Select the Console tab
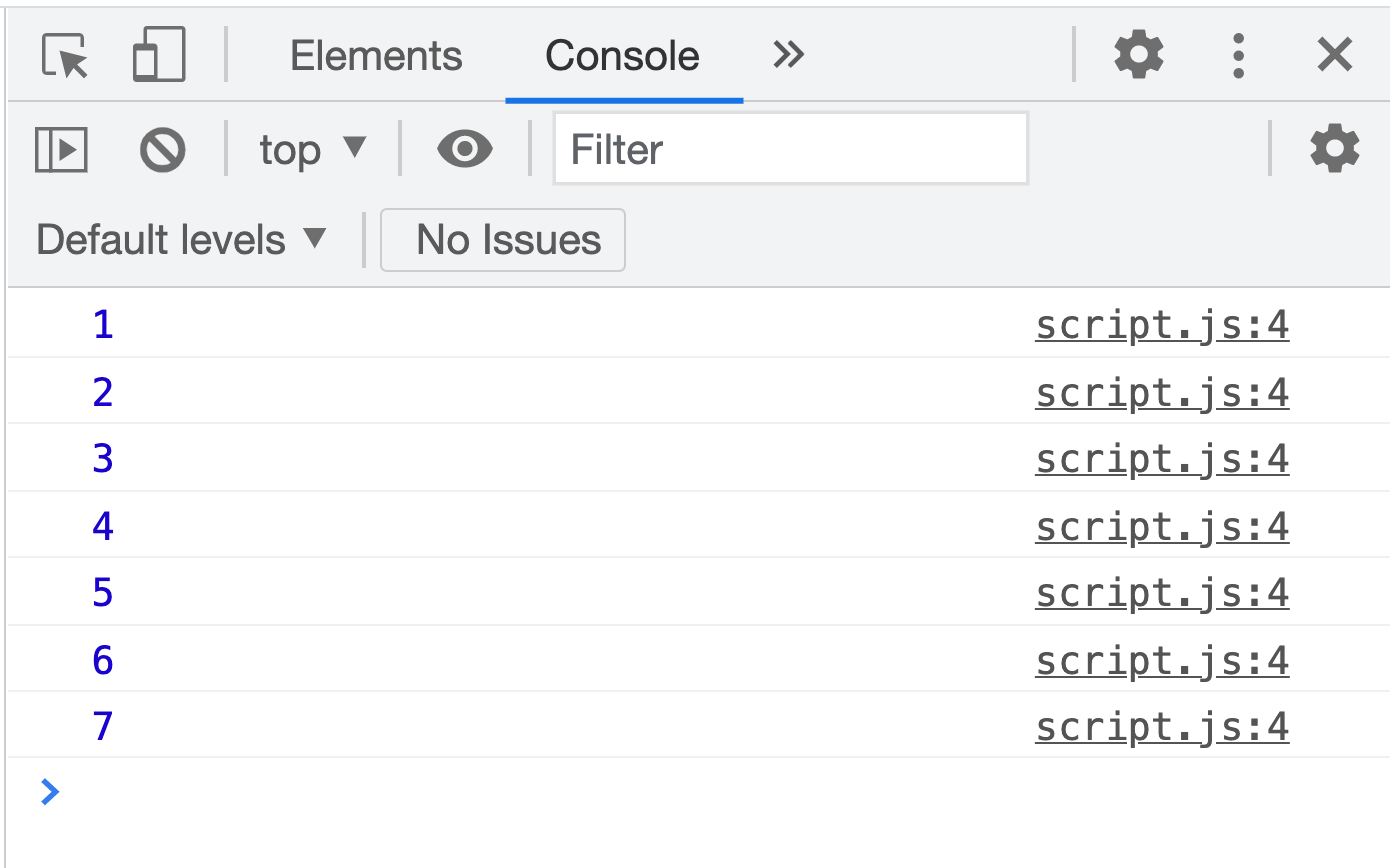This screenshot has width=1390, height=868. click(621, 55)
